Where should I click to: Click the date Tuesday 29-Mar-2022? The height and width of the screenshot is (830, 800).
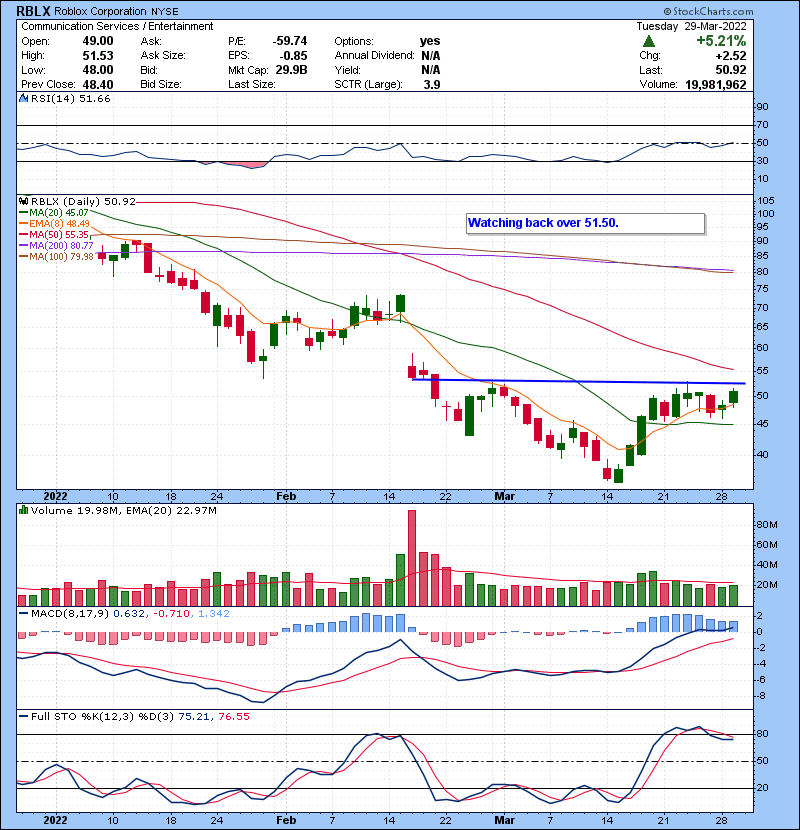pyautogui.click(x=691, y=26)
